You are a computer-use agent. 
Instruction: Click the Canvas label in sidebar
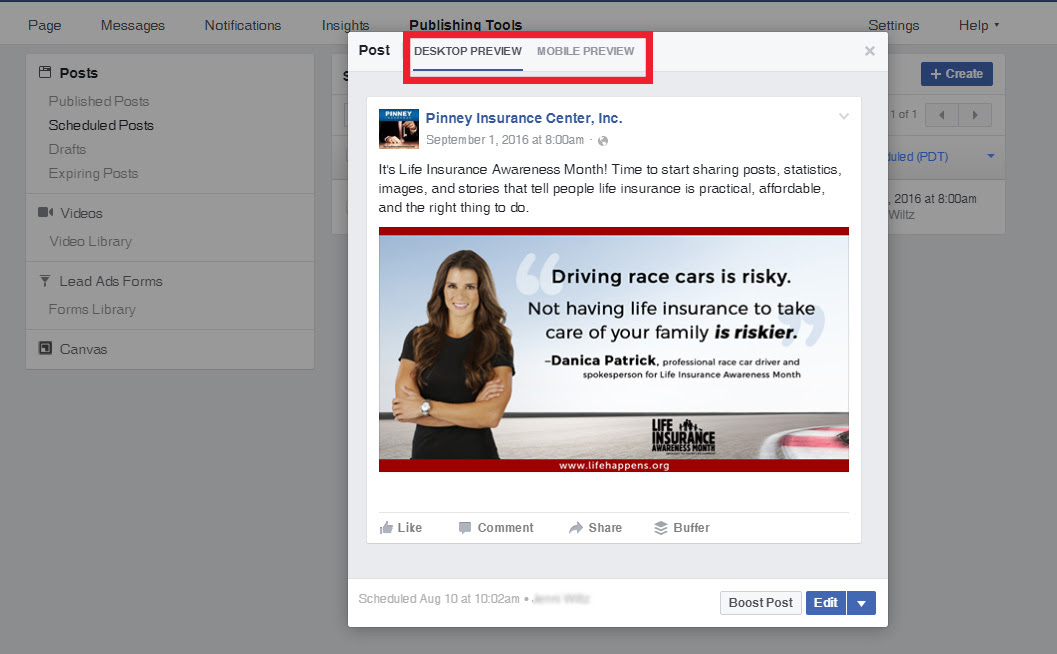pos(84,349)
